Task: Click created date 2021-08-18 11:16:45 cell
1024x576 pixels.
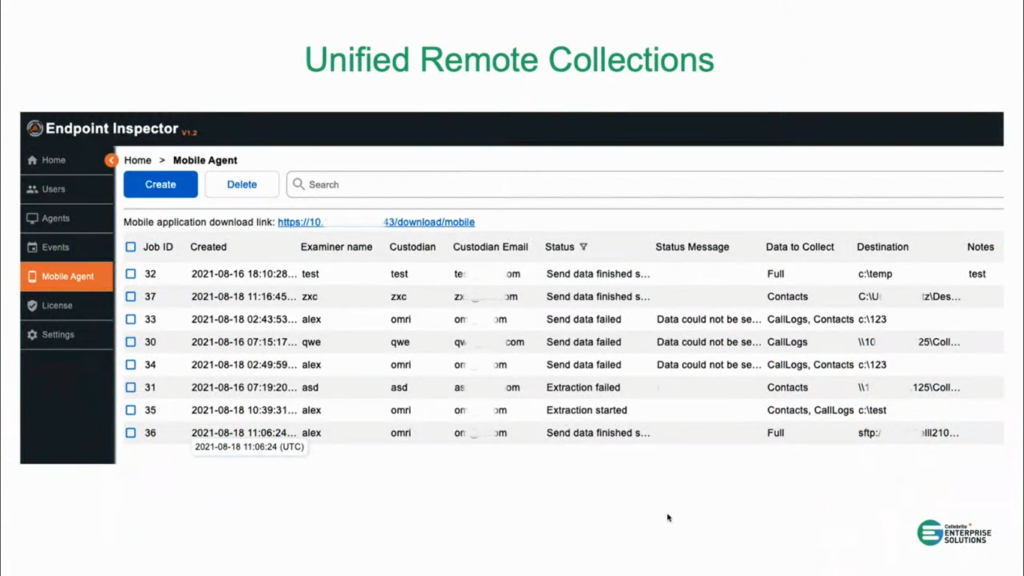Action: coord(244,296)
